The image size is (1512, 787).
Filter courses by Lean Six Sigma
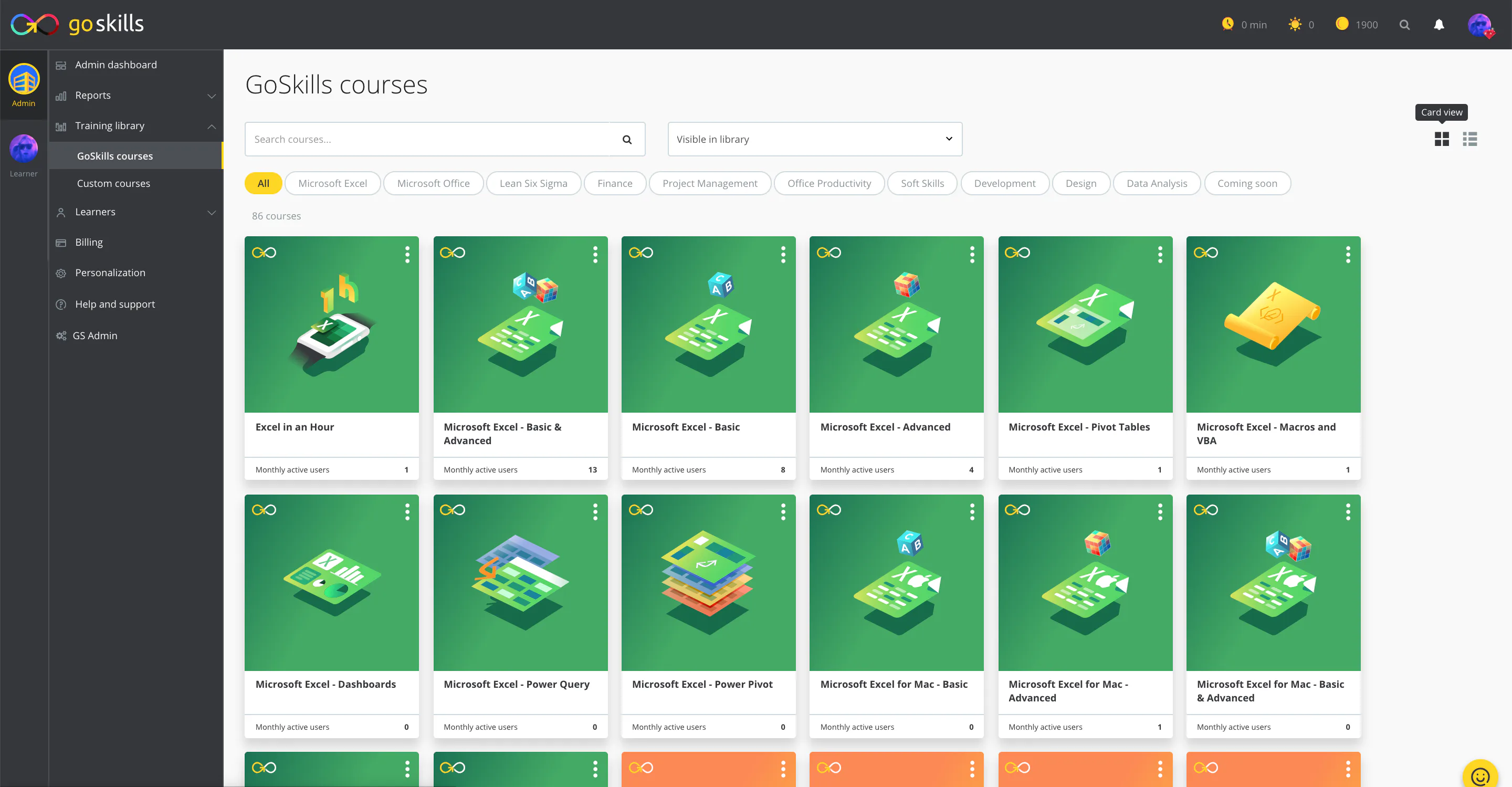tap(533, 183)
